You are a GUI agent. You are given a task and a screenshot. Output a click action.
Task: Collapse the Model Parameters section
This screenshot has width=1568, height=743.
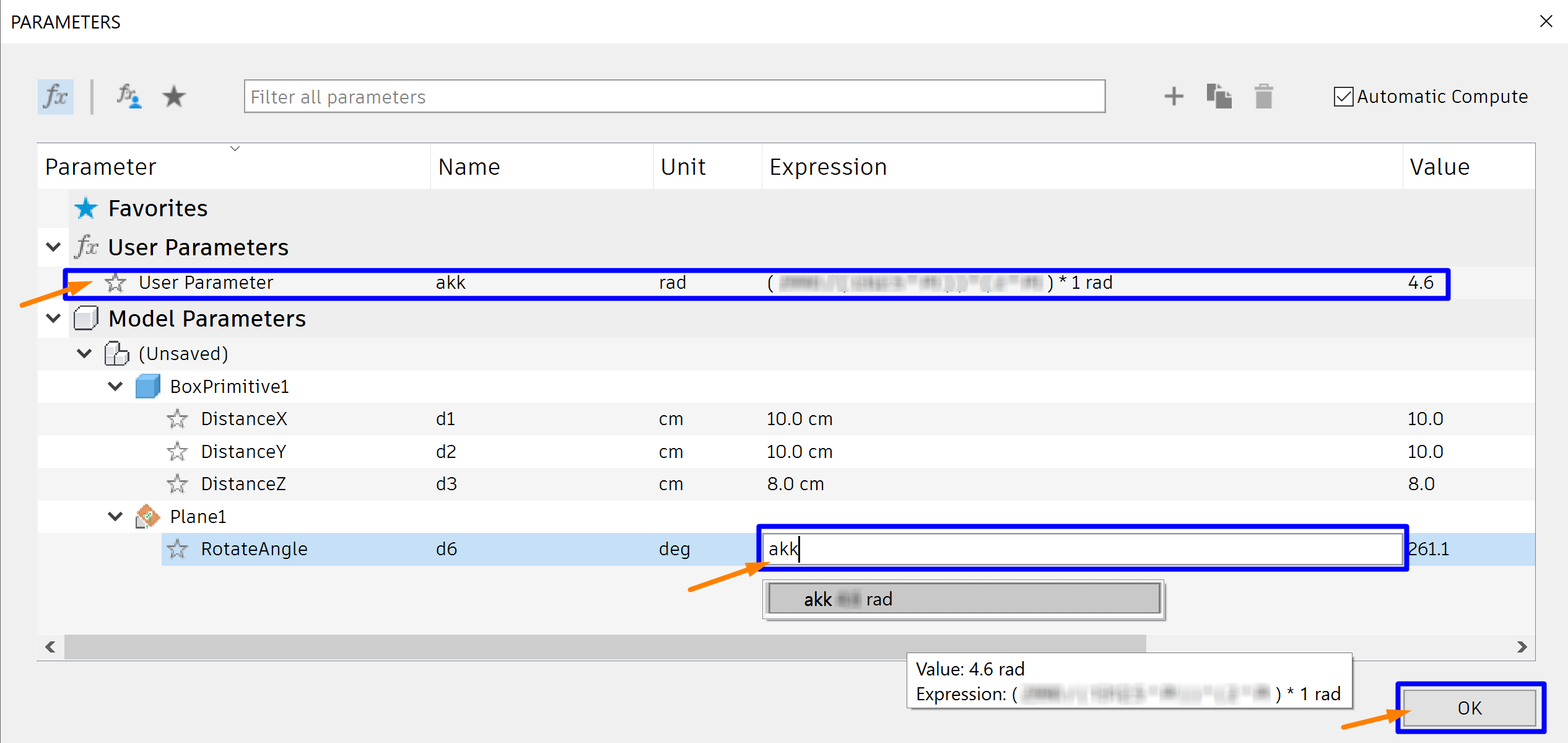(54, 319)
